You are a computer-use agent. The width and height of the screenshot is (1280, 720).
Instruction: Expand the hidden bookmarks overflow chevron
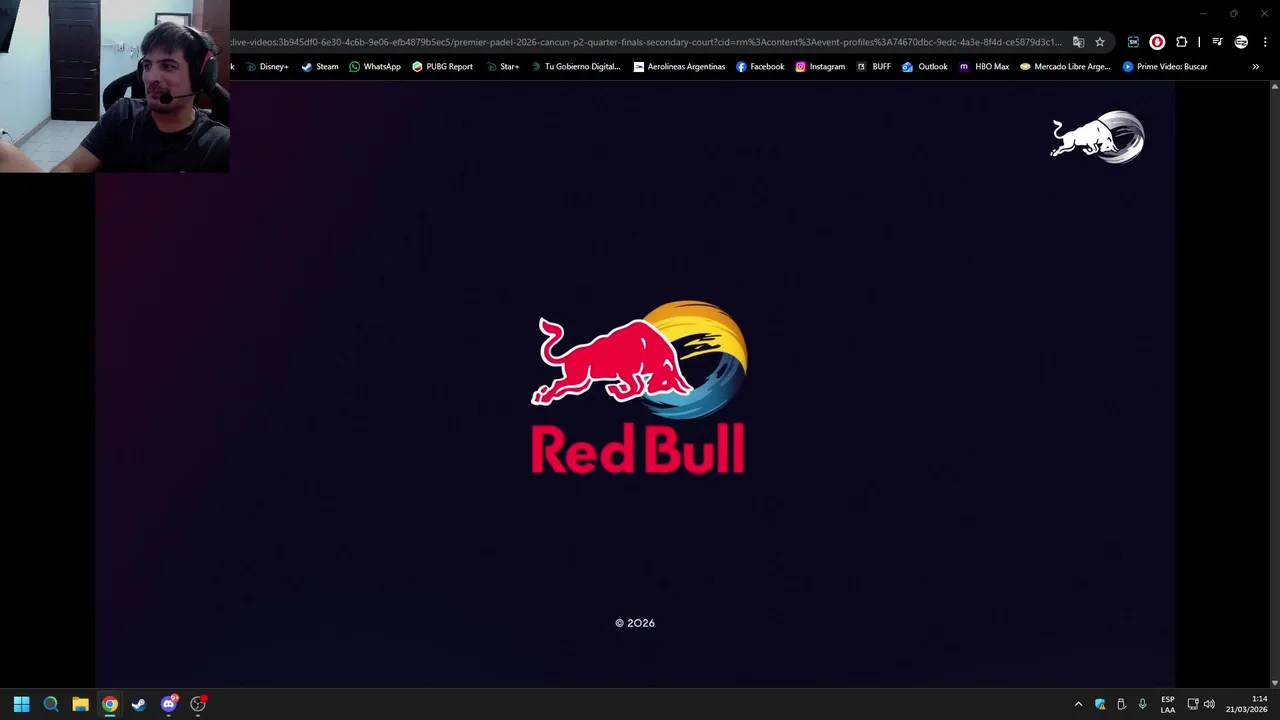click(x=1256, y=67)
